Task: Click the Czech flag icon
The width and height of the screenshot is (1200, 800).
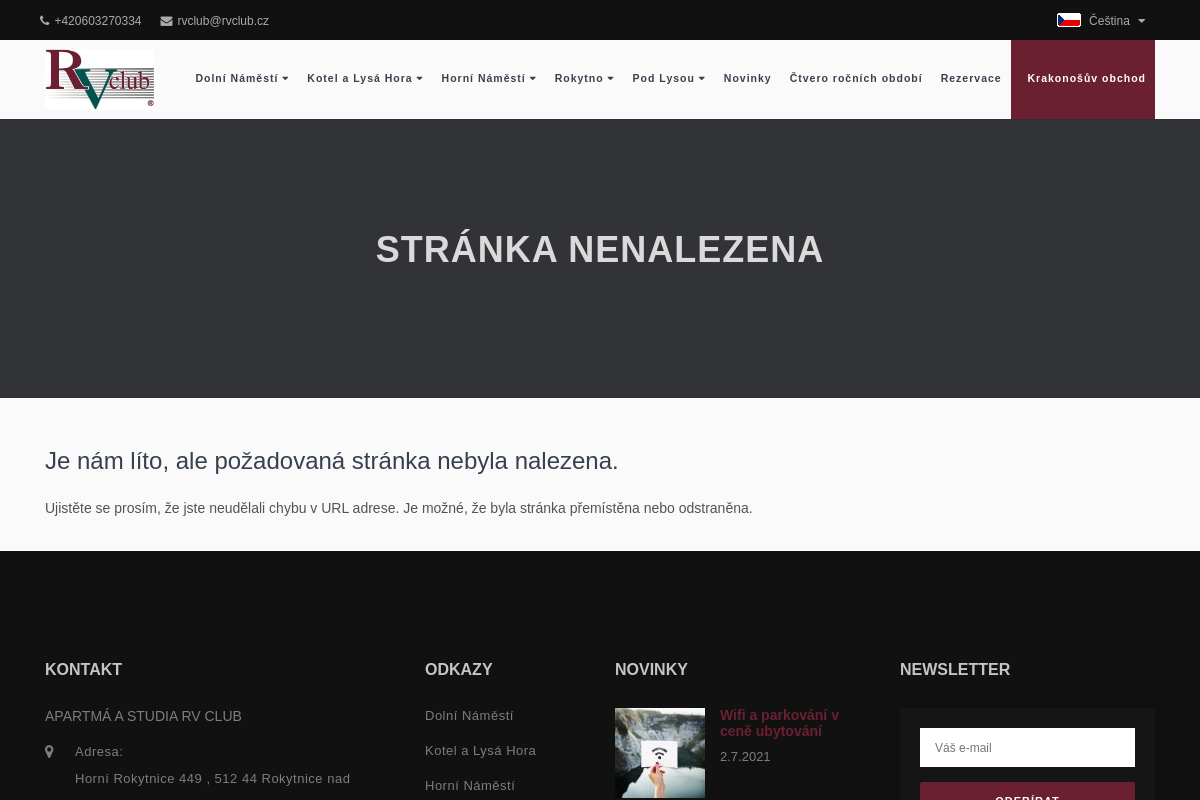Action: click(1069, 20)
